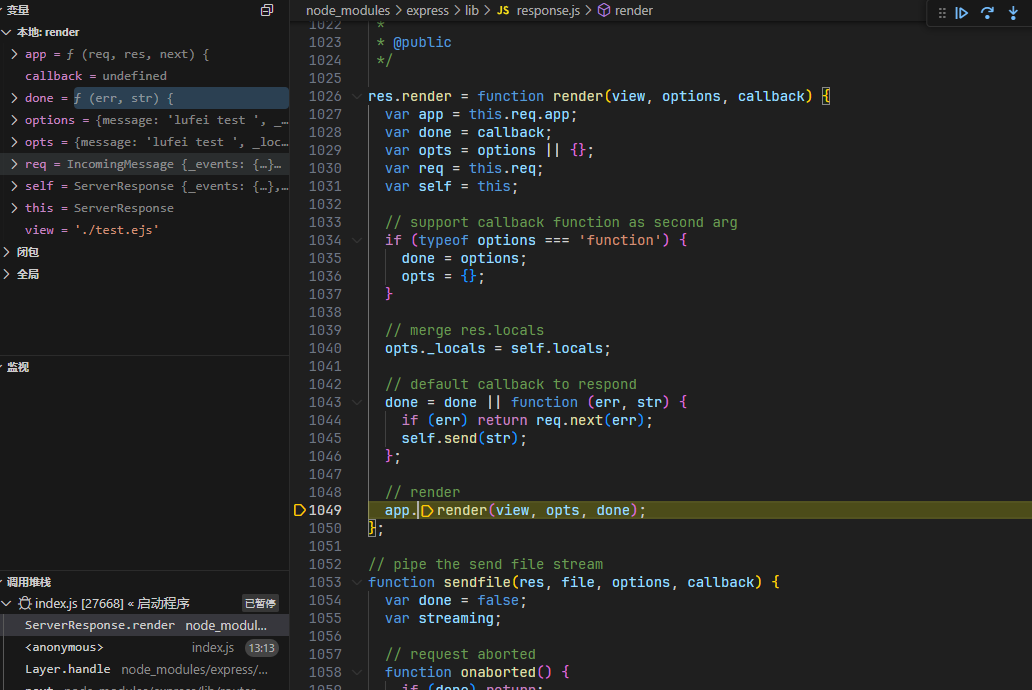This screenshot has height=690, width=1032.
Task: Select the <anonymous> stack frame
Action: click(x=64, y=647)
